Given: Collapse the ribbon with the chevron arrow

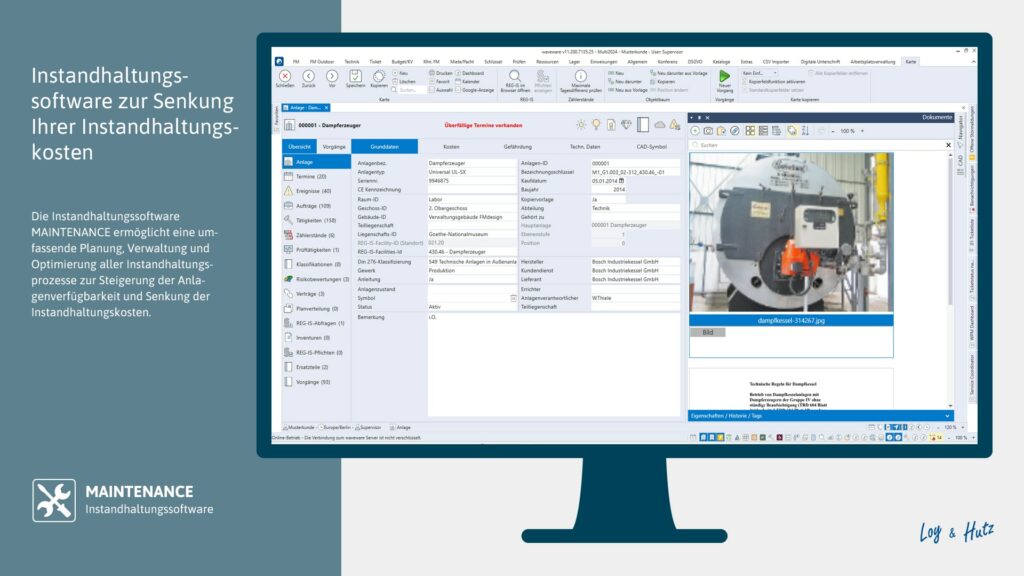Looking at the screenshot, I should pos(973,60).
